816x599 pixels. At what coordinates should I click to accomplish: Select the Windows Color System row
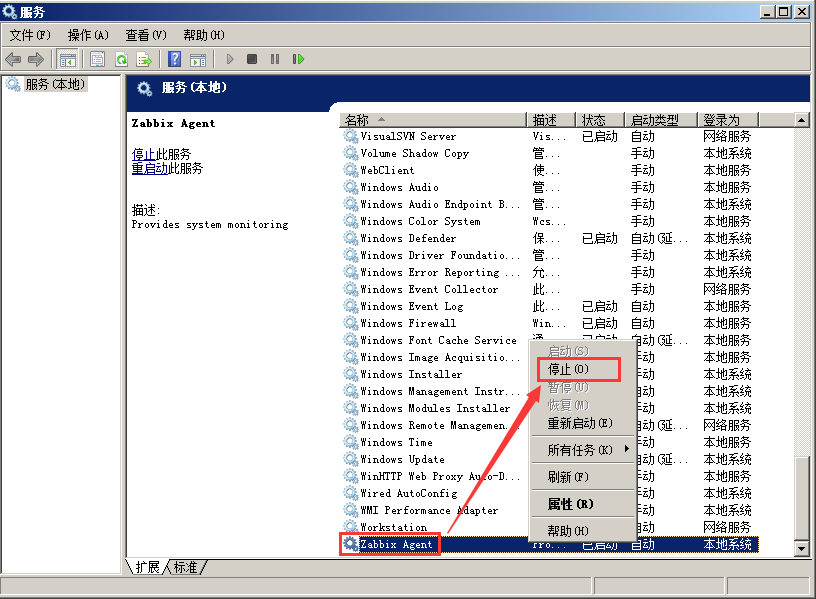click(x=550, y=221)
